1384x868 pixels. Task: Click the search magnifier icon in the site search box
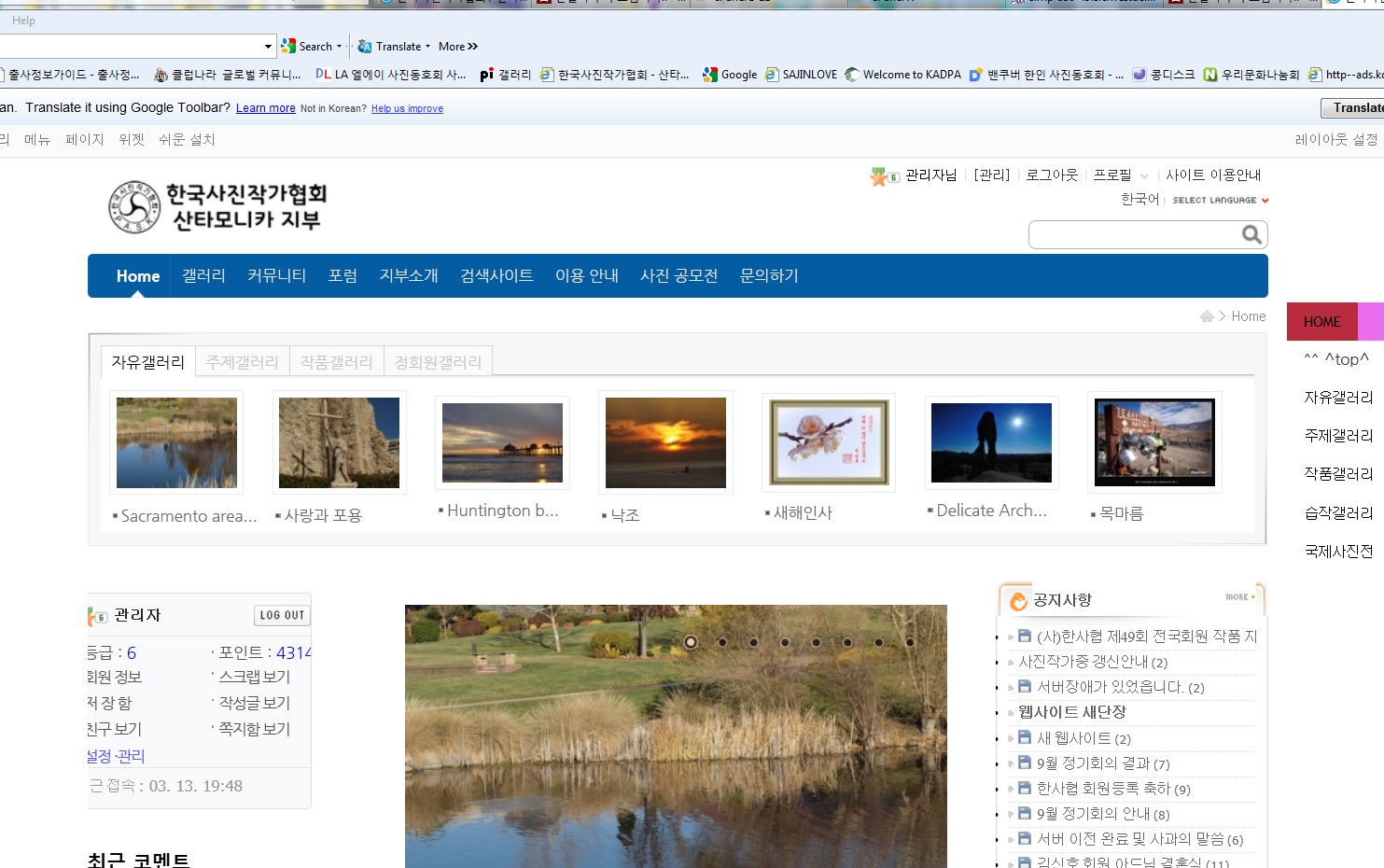coord(1251,234)
